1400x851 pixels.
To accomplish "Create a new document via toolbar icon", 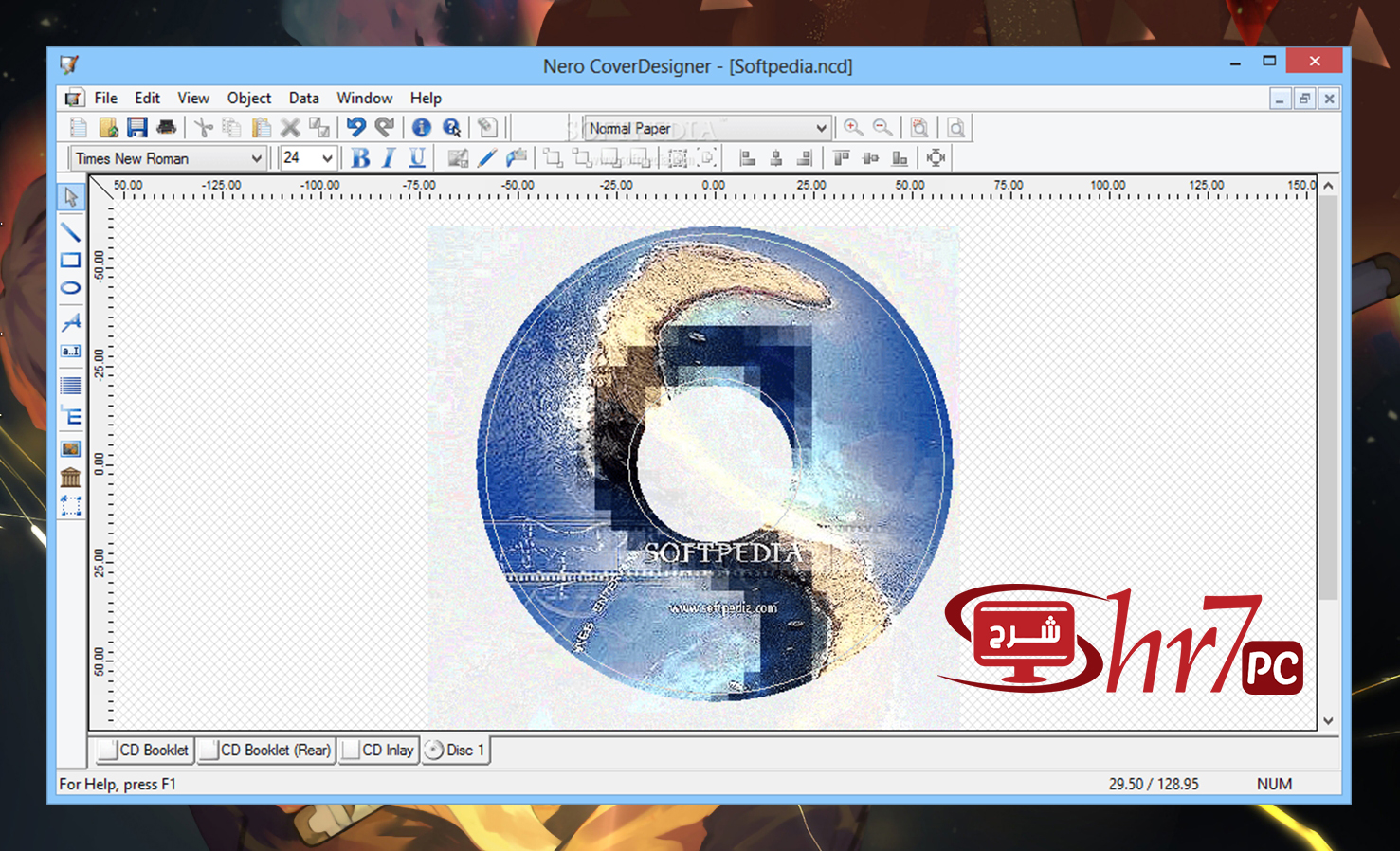I will [79, 128].
